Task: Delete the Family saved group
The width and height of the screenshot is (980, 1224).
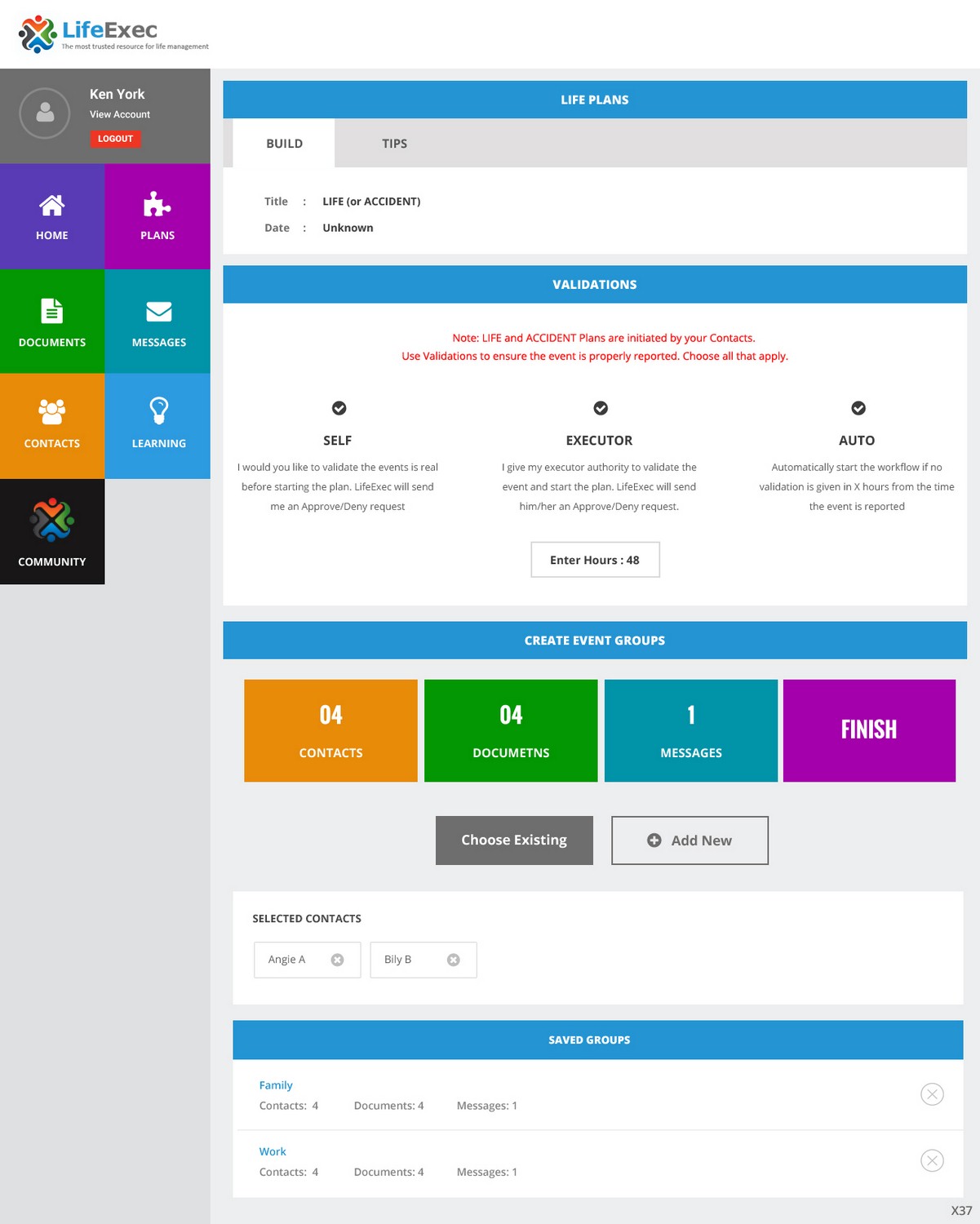Action: point(932,1094)
